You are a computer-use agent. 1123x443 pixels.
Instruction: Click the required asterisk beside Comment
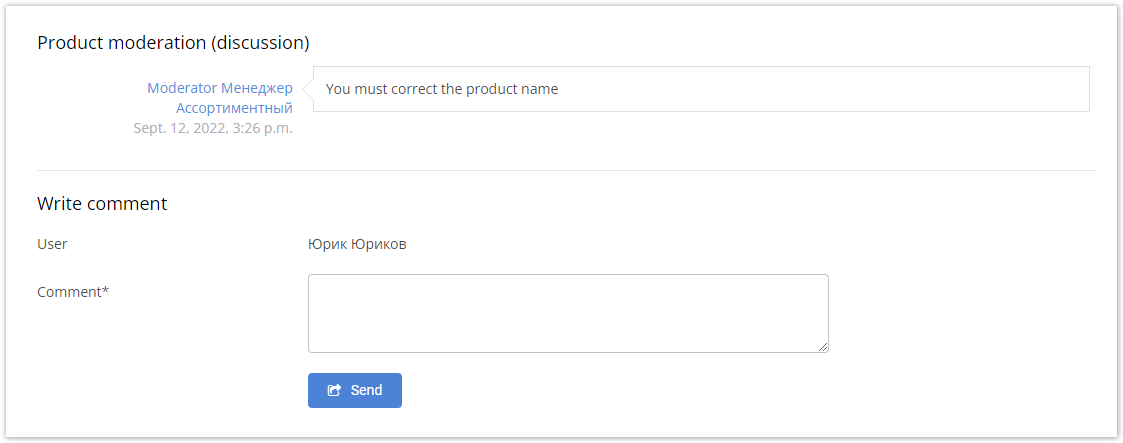tap(106, 291)
